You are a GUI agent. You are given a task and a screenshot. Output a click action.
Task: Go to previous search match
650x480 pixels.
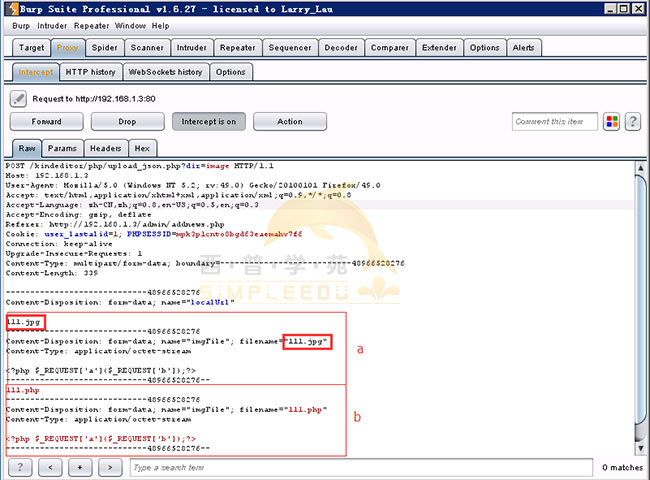50,468
